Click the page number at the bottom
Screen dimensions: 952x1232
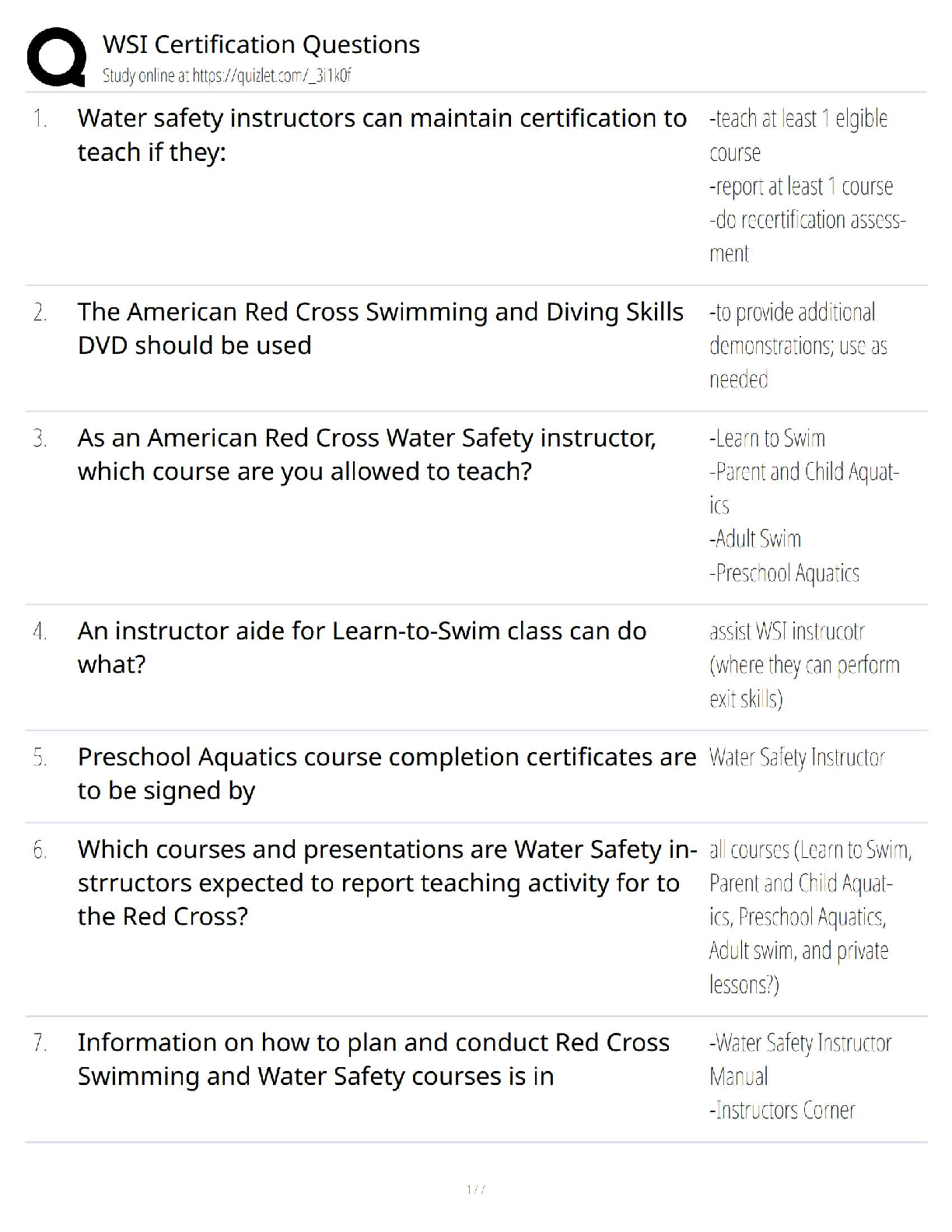[475, 1189]
